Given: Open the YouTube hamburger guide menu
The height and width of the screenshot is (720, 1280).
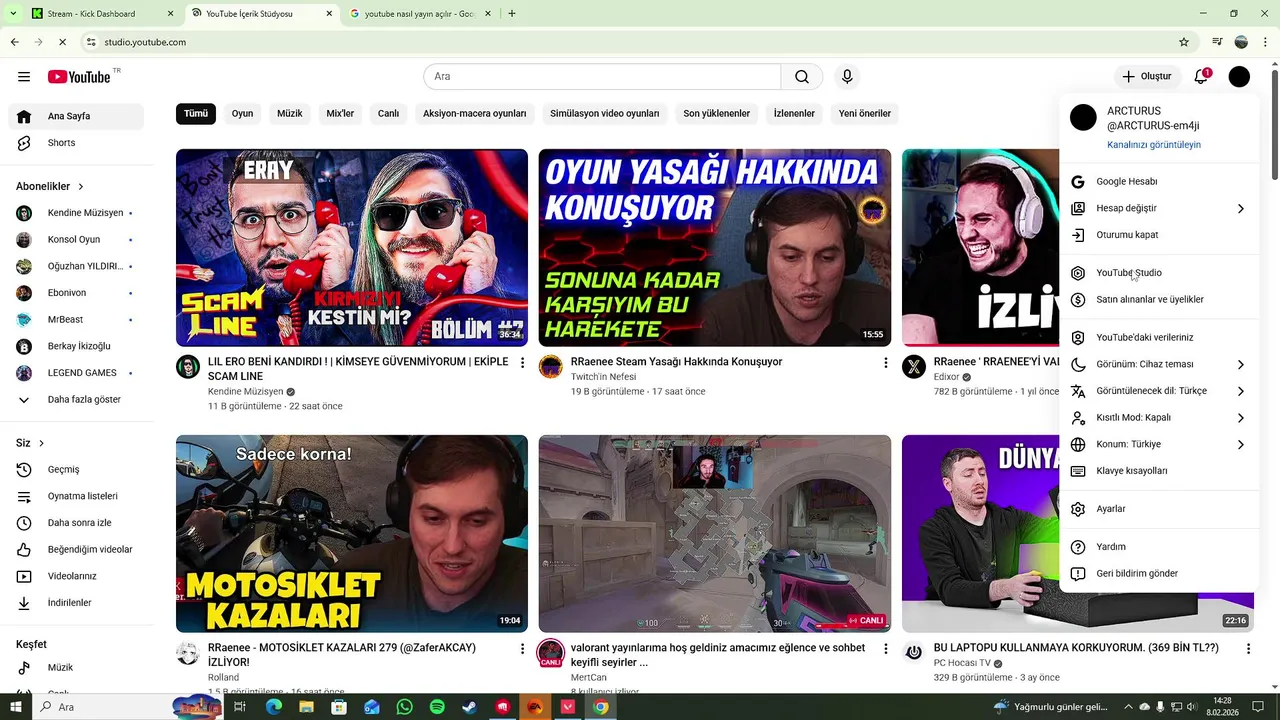Looking at the screenshot, I should click(24, 77).
